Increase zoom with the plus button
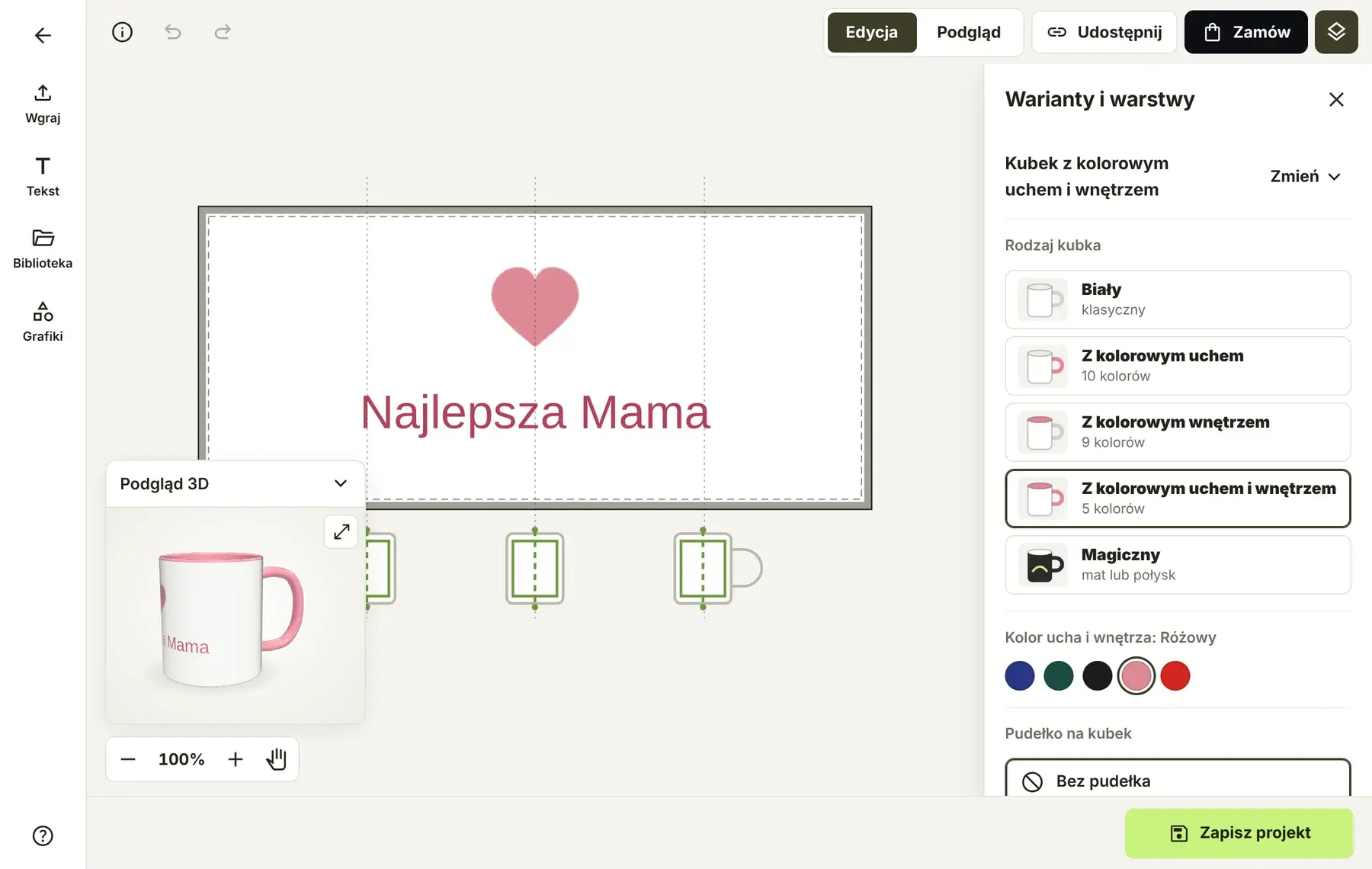The image size is (1372, 869). click(236, 759)
